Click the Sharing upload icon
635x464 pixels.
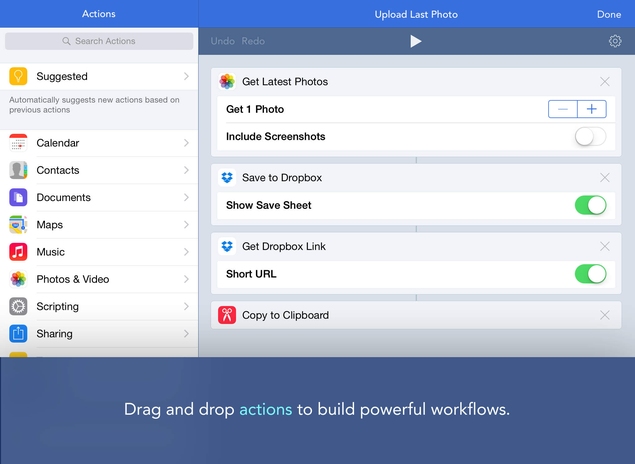tap(18, 334)
